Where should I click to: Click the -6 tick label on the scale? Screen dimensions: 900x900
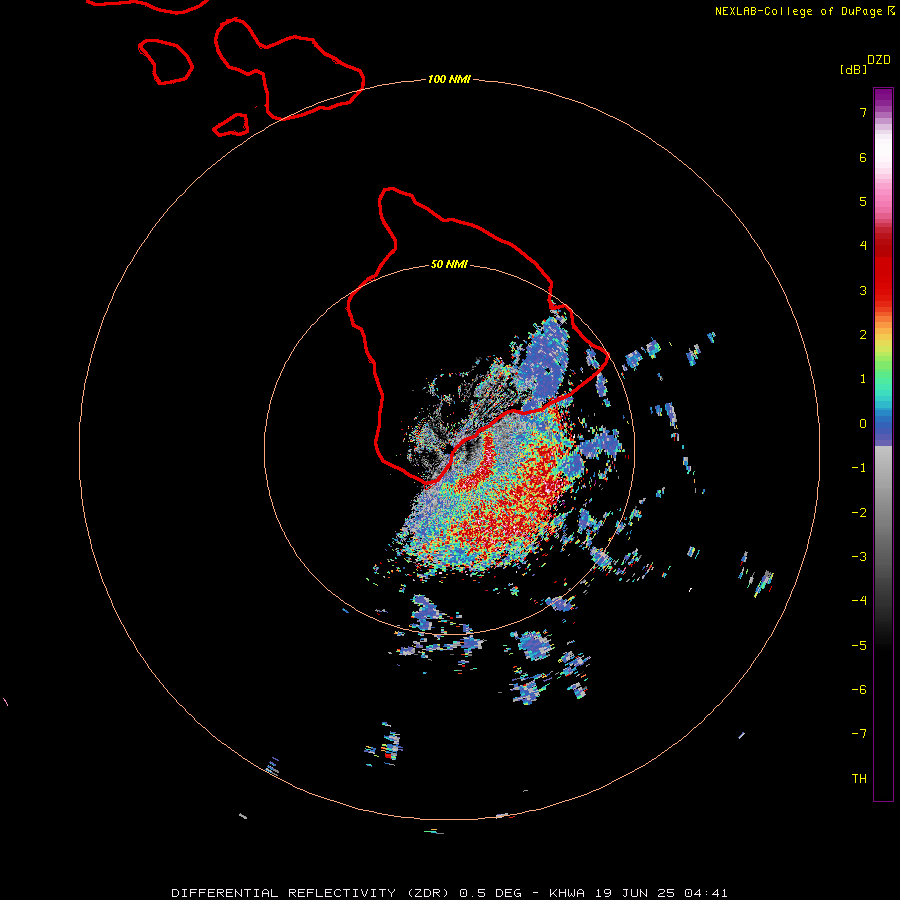[859, 690]
